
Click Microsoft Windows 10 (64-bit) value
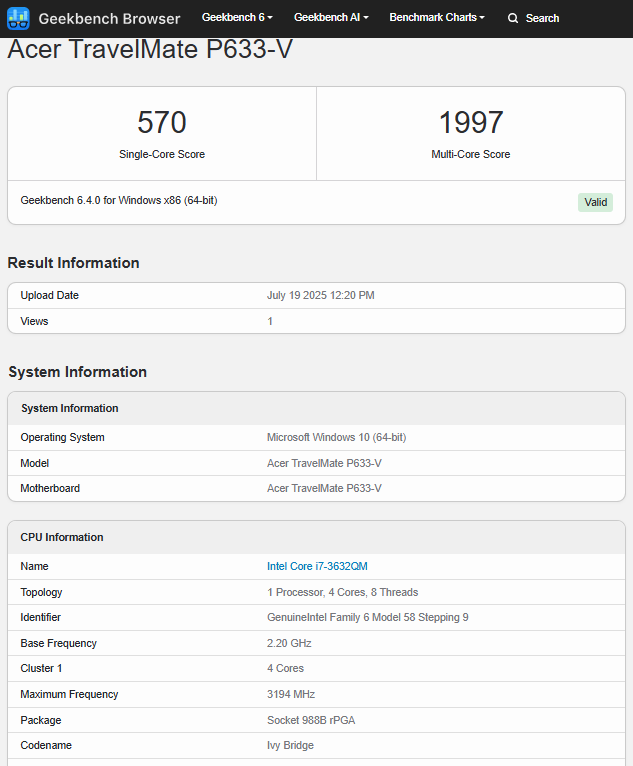click(337, 437)
